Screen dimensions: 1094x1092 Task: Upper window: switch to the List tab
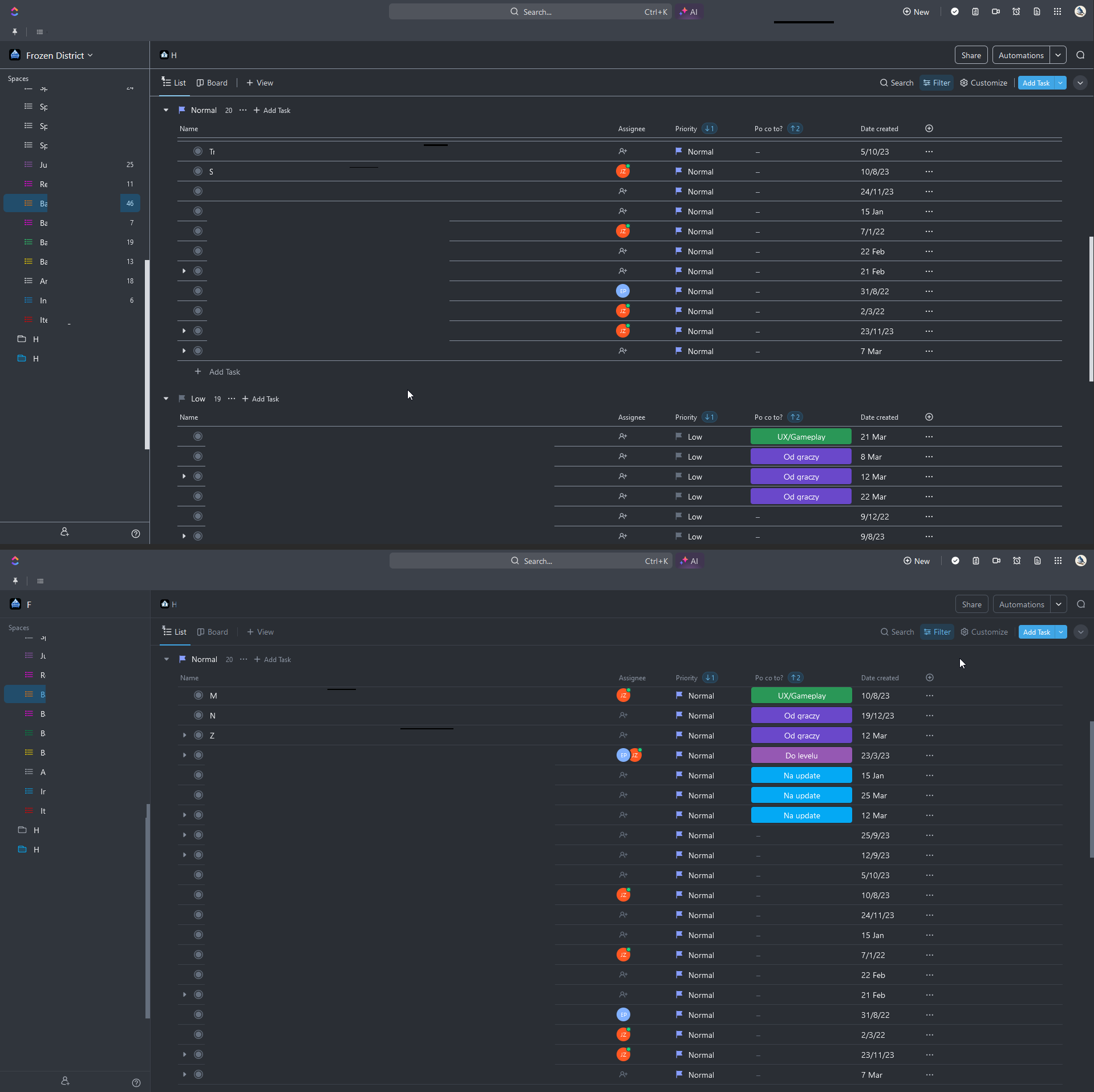pyautogui.click(x=174, y=83)
